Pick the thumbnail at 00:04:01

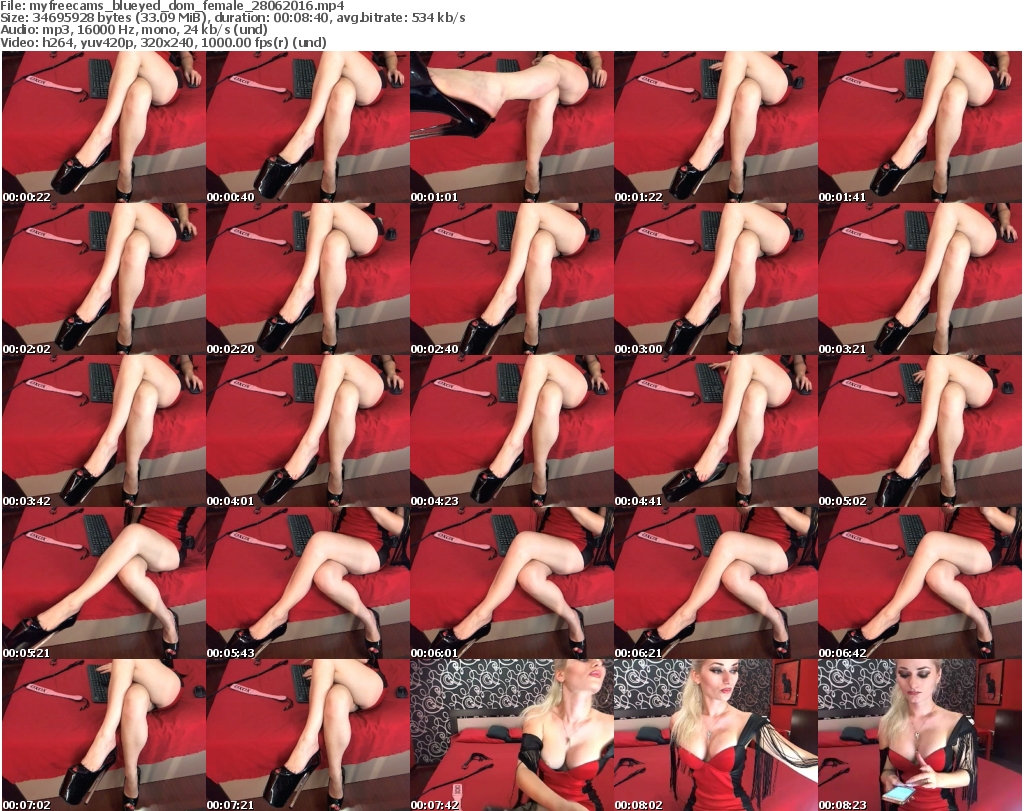pyautogui.click(x=308, y=431)
